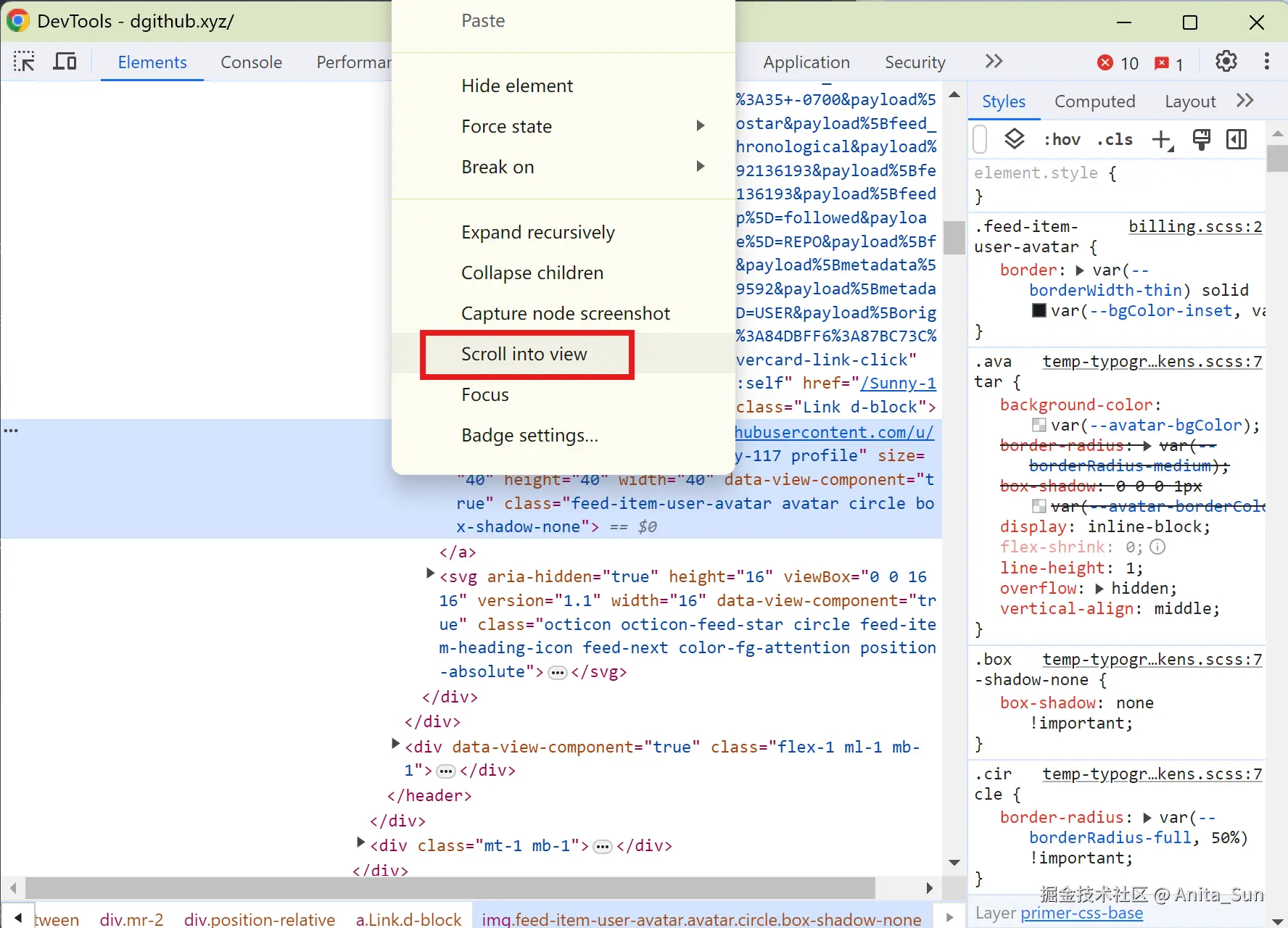Toggle the device toolbar icon
The width and height of the screenshot is (1288, 928).
point(65,62)
